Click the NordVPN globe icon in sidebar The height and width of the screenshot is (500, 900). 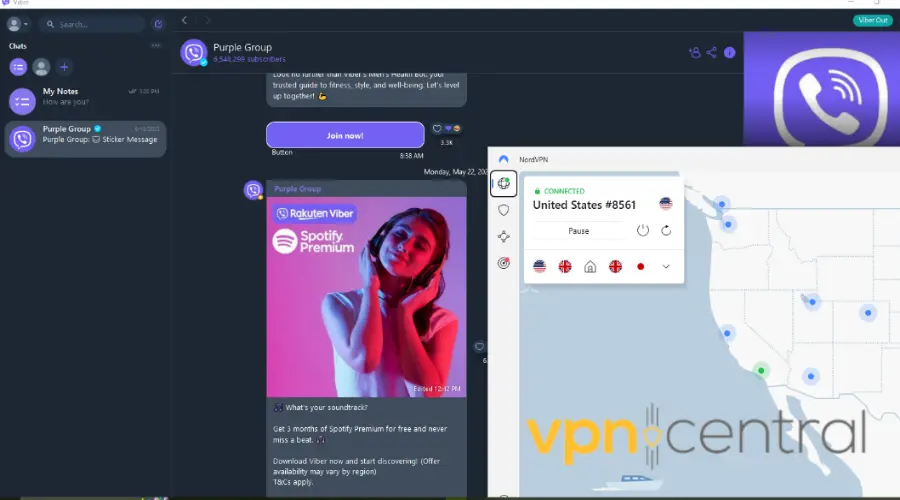503,184
